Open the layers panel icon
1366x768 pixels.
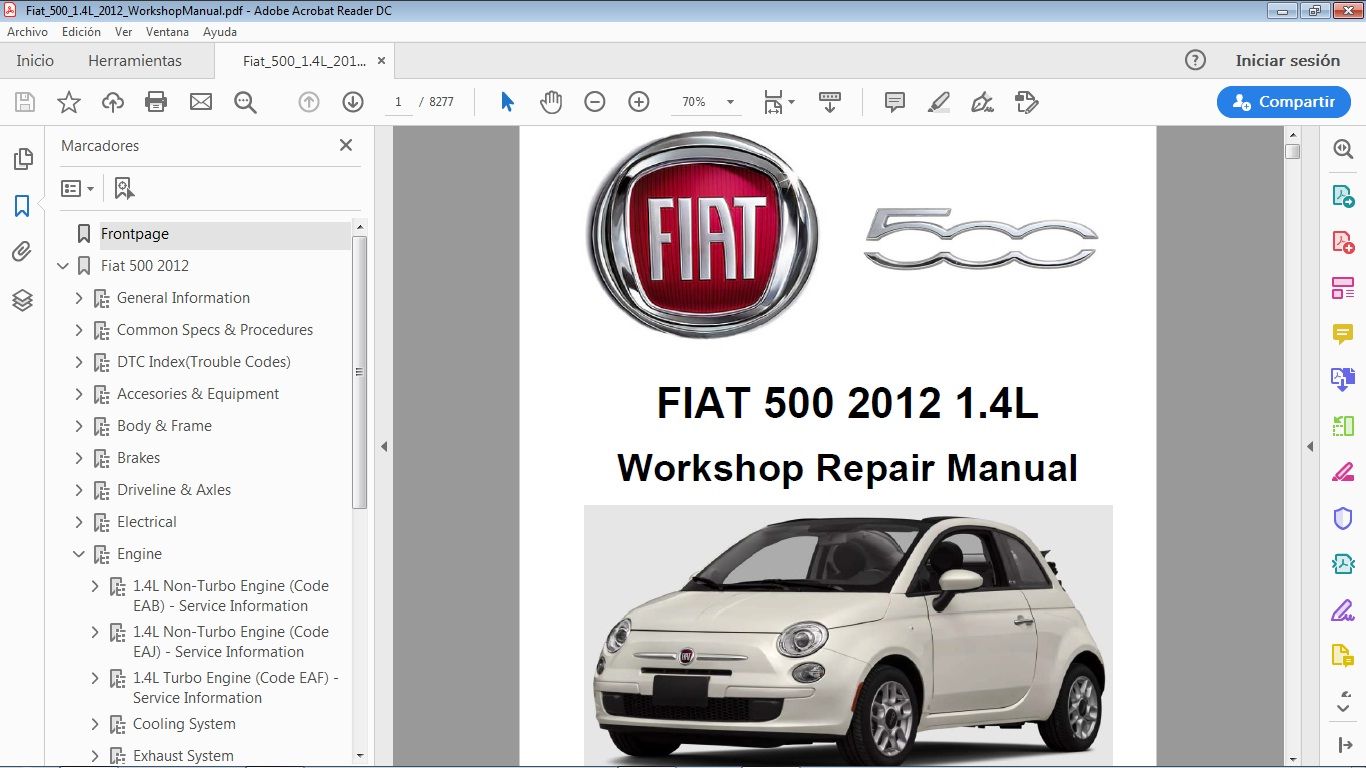click(22, 300)
